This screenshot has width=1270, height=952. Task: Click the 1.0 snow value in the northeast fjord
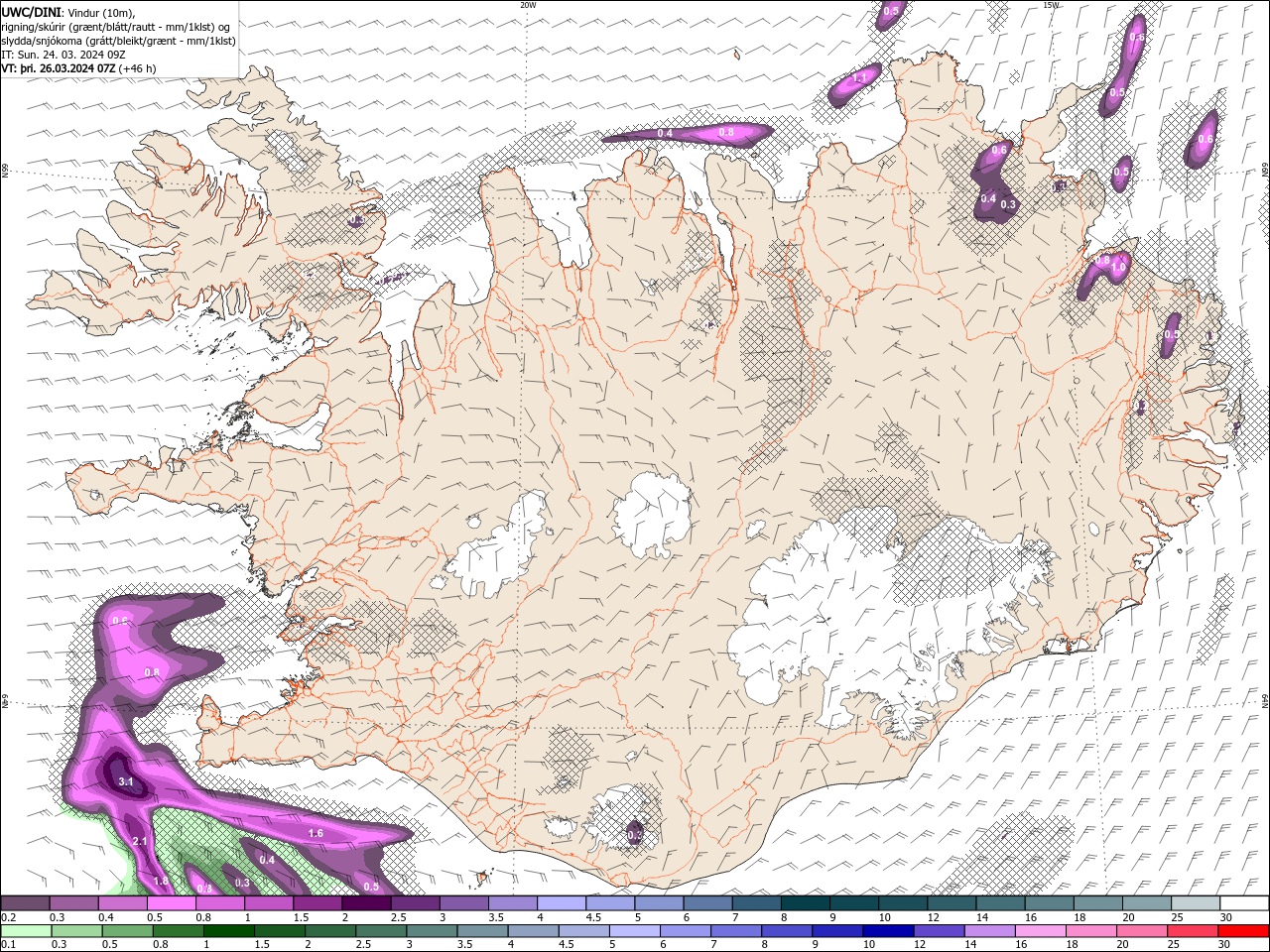[1119, 267]
